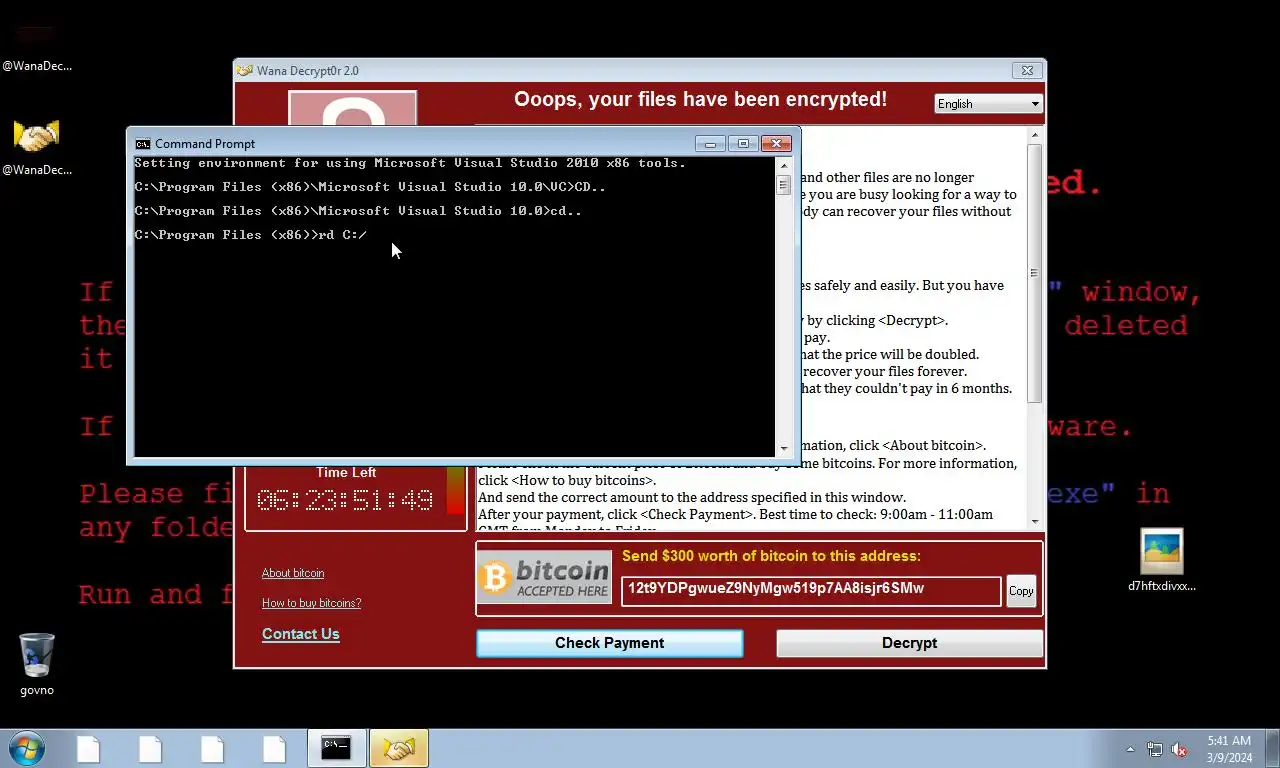Maximize the Command Prompt window
The width and height of the screenshot is (1280, 768).
743,144
